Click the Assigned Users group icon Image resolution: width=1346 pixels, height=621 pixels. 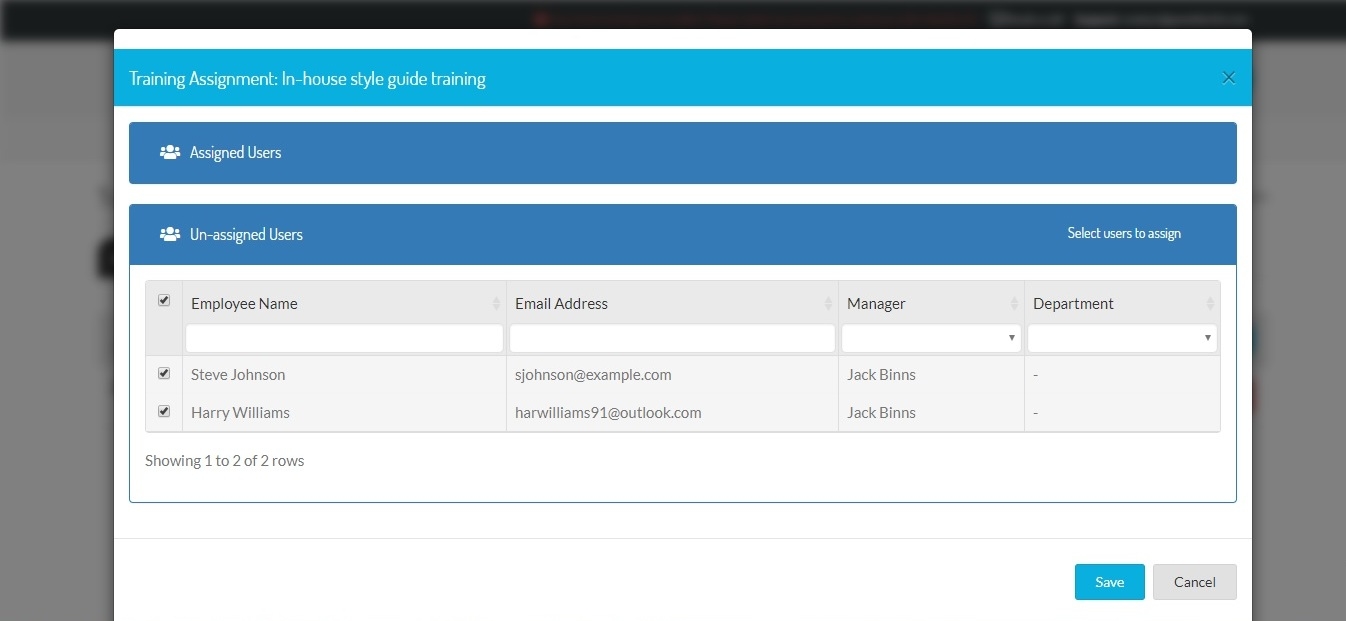click(x=170, y=153)
